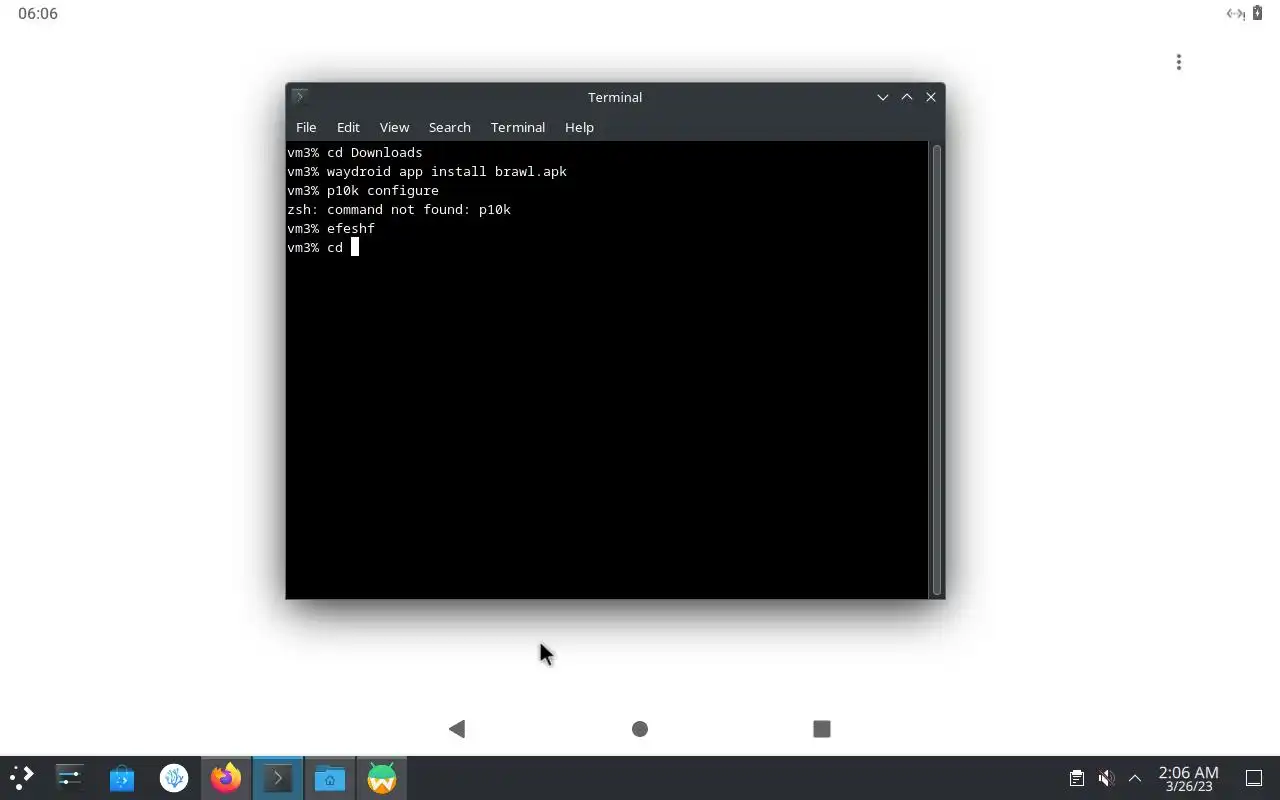
Task: Click the show desktop button
Action: coord(1253,778)
